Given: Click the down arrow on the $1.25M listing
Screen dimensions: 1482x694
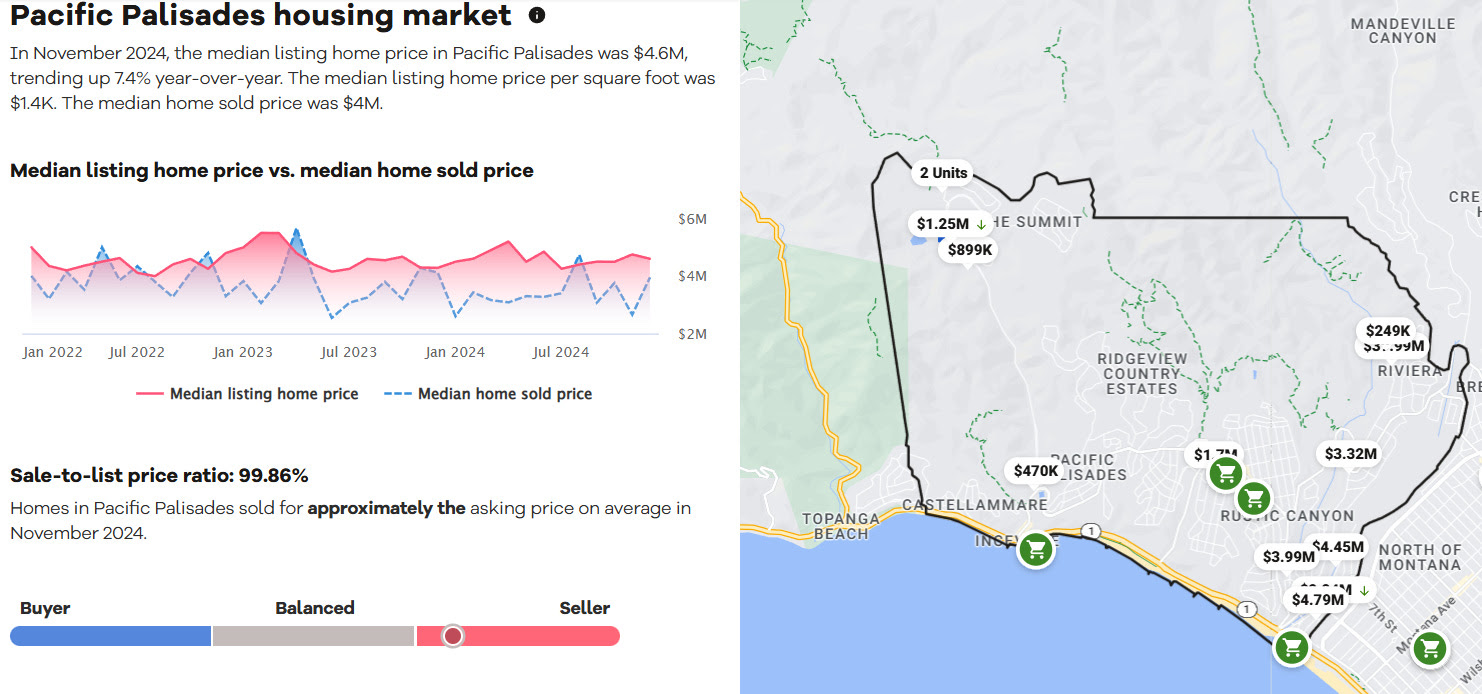Looking at the screenshot, I should (981, 224).
